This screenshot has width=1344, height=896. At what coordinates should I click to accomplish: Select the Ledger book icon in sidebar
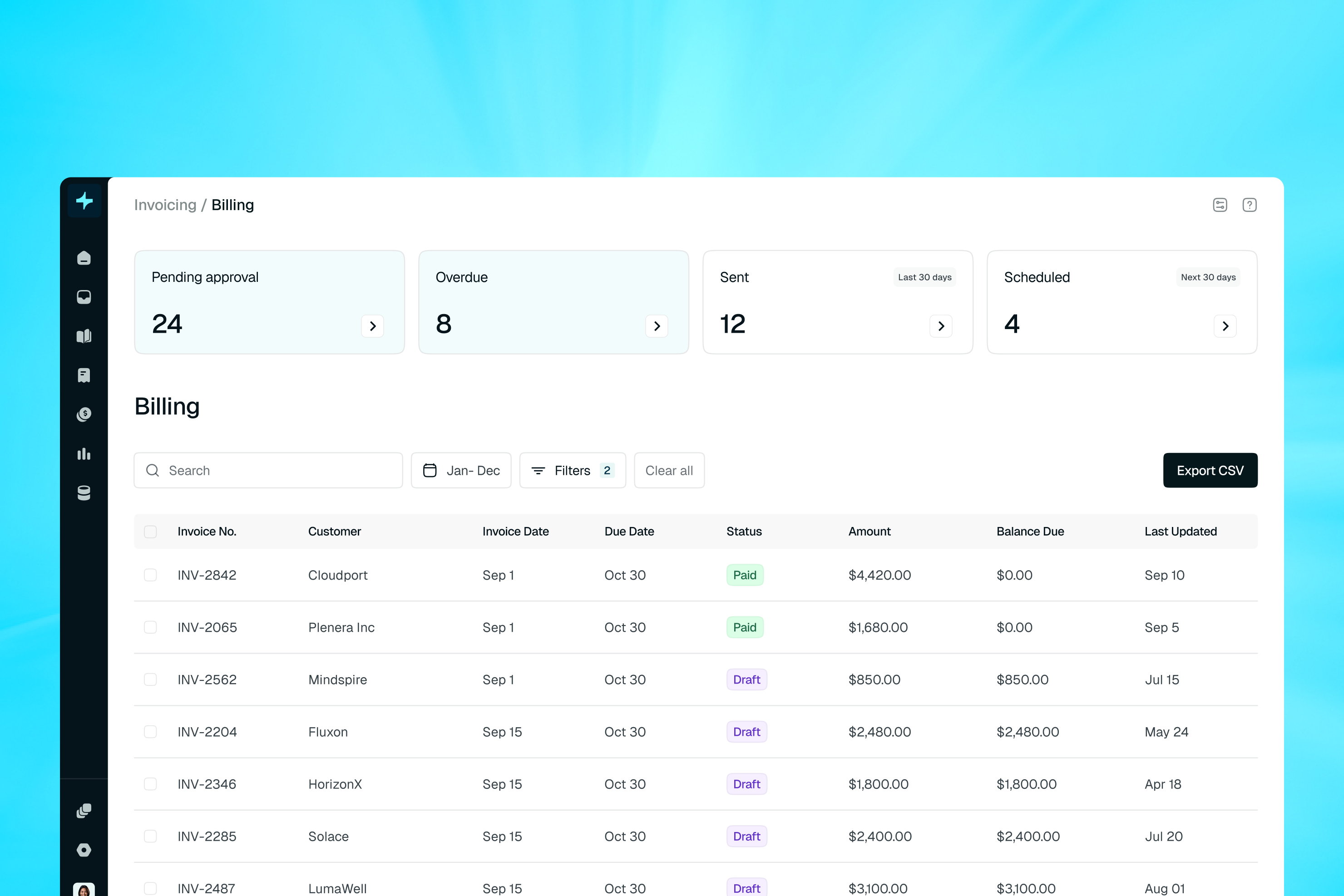pyautogui.click(x=84, y=335)
